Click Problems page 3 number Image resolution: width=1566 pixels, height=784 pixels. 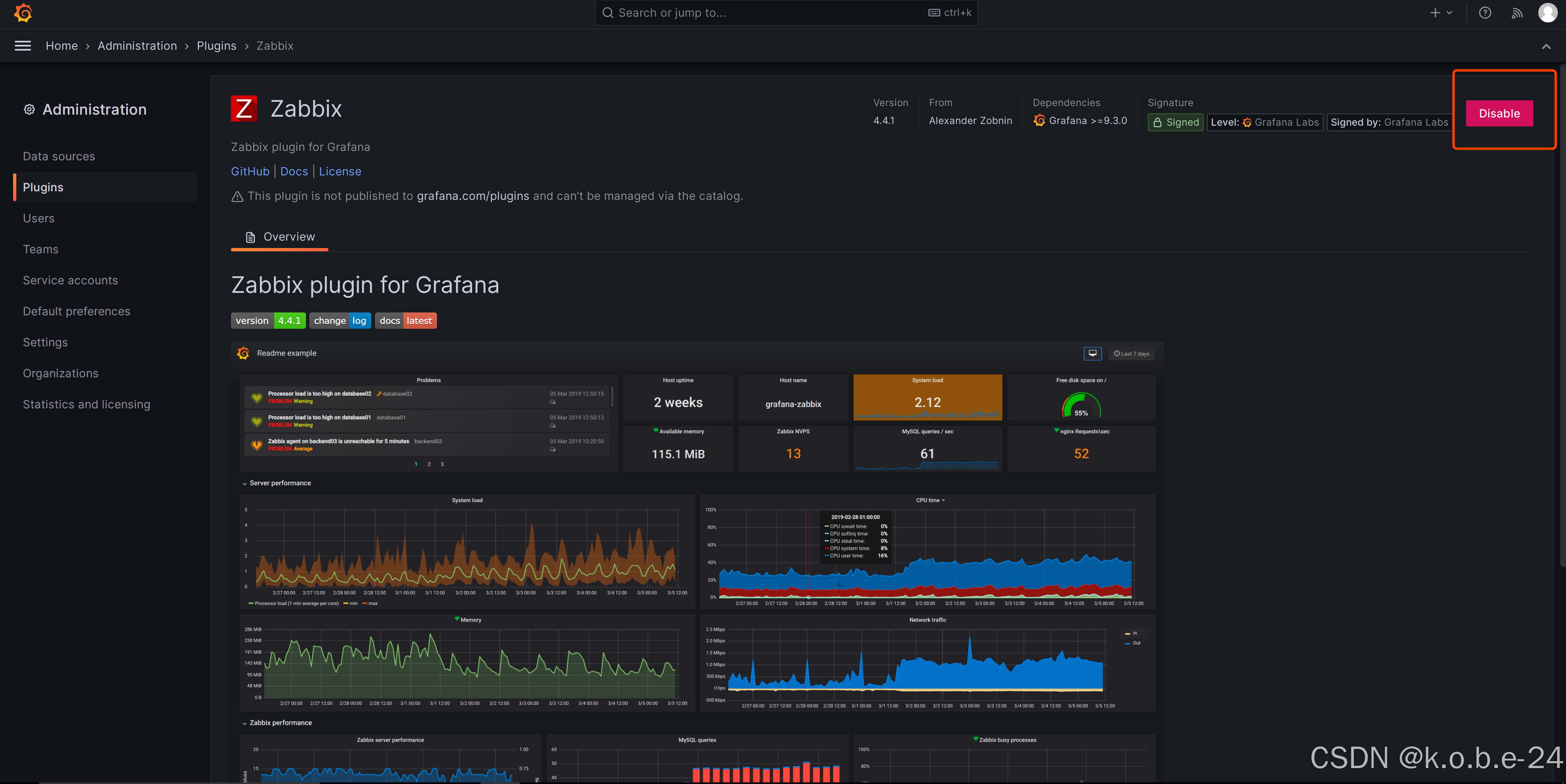click(442, 464)
